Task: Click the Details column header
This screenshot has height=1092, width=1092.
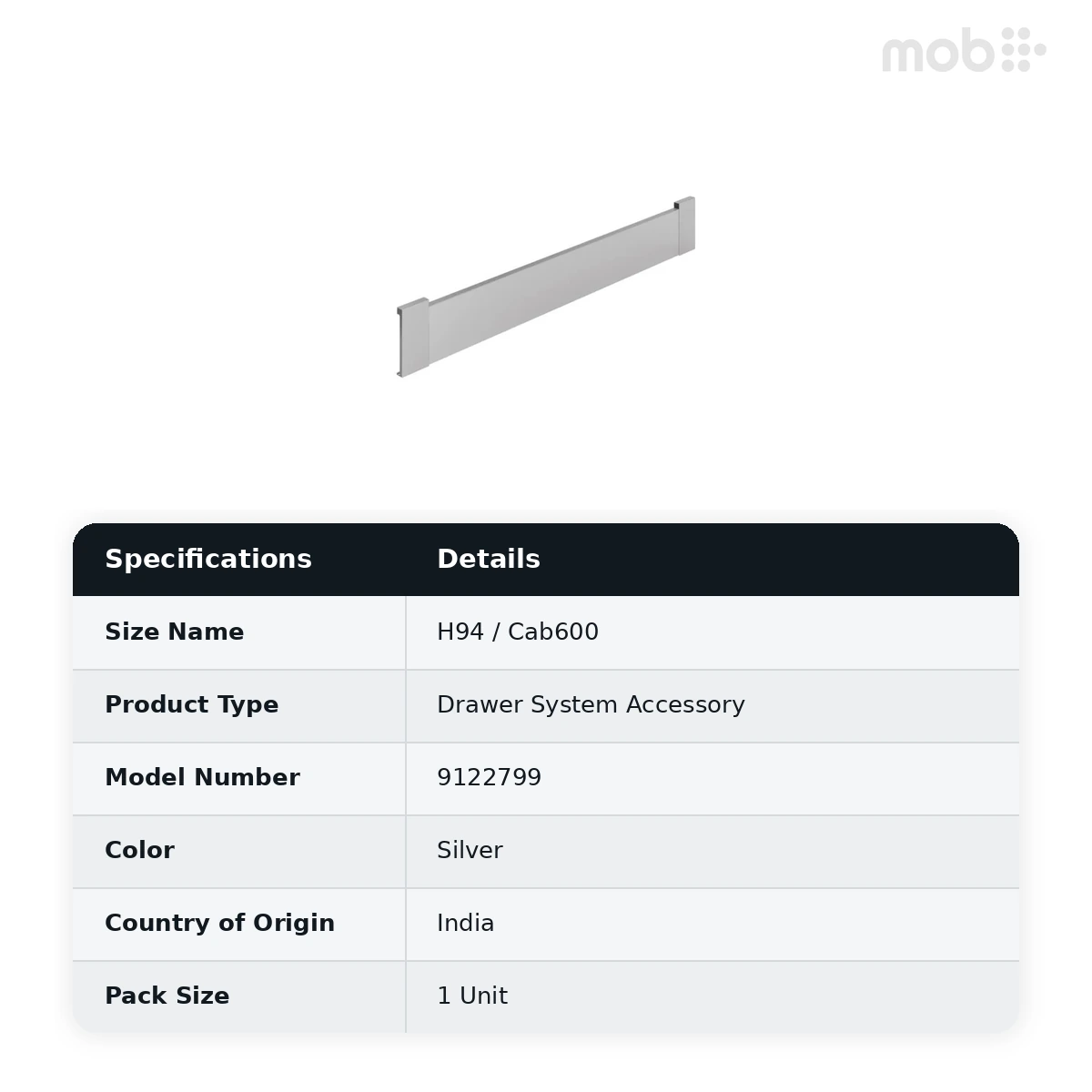Action: click(489, 559)
